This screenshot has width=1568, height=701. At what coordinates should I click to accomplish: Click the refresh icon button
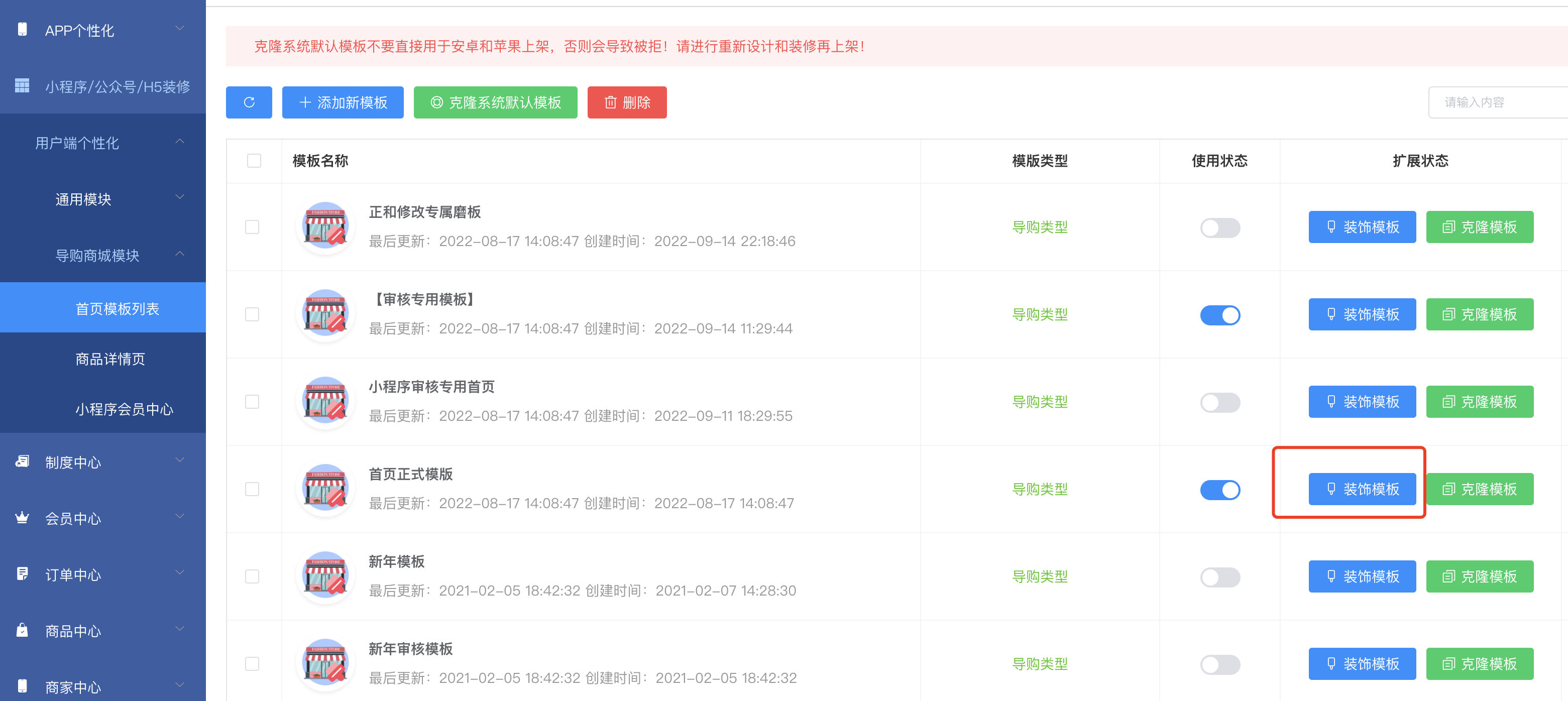coord(249,102)
